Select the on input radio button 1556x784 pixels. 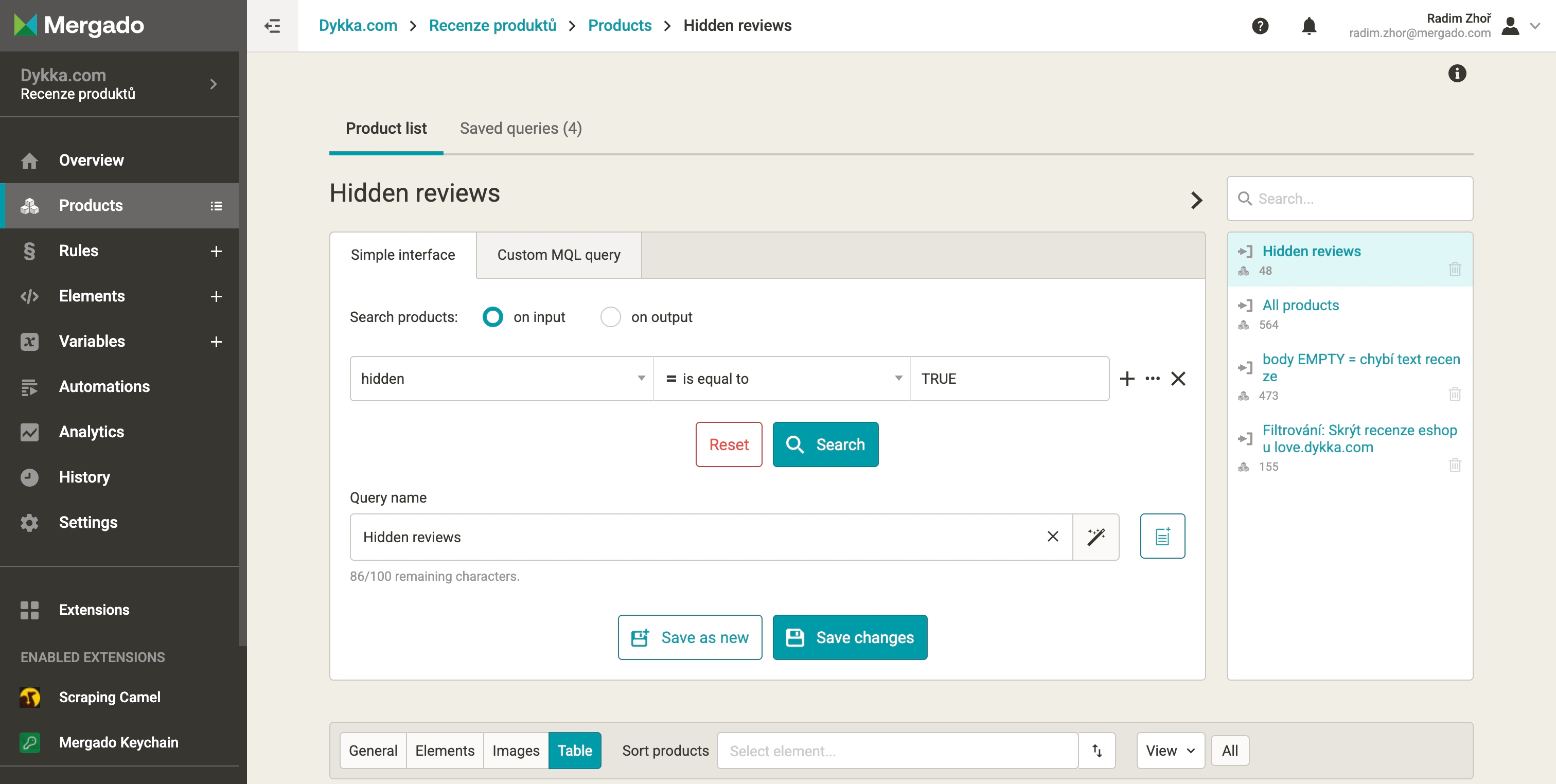[x=493, y=317]
